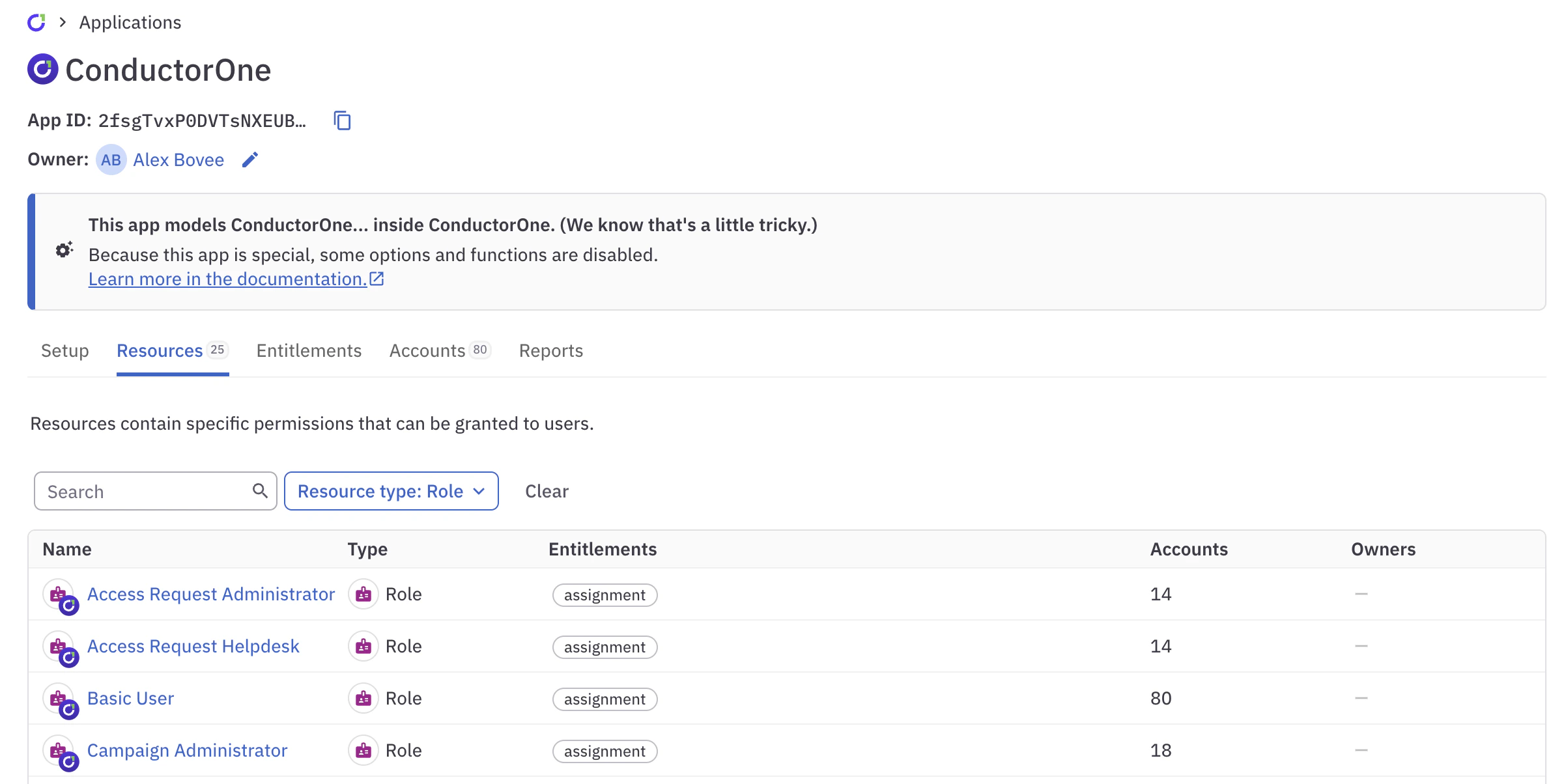This screenshot has height=784, width=1566.
Task: Open the owner edit pencil icon
Action: pos(249,160)
